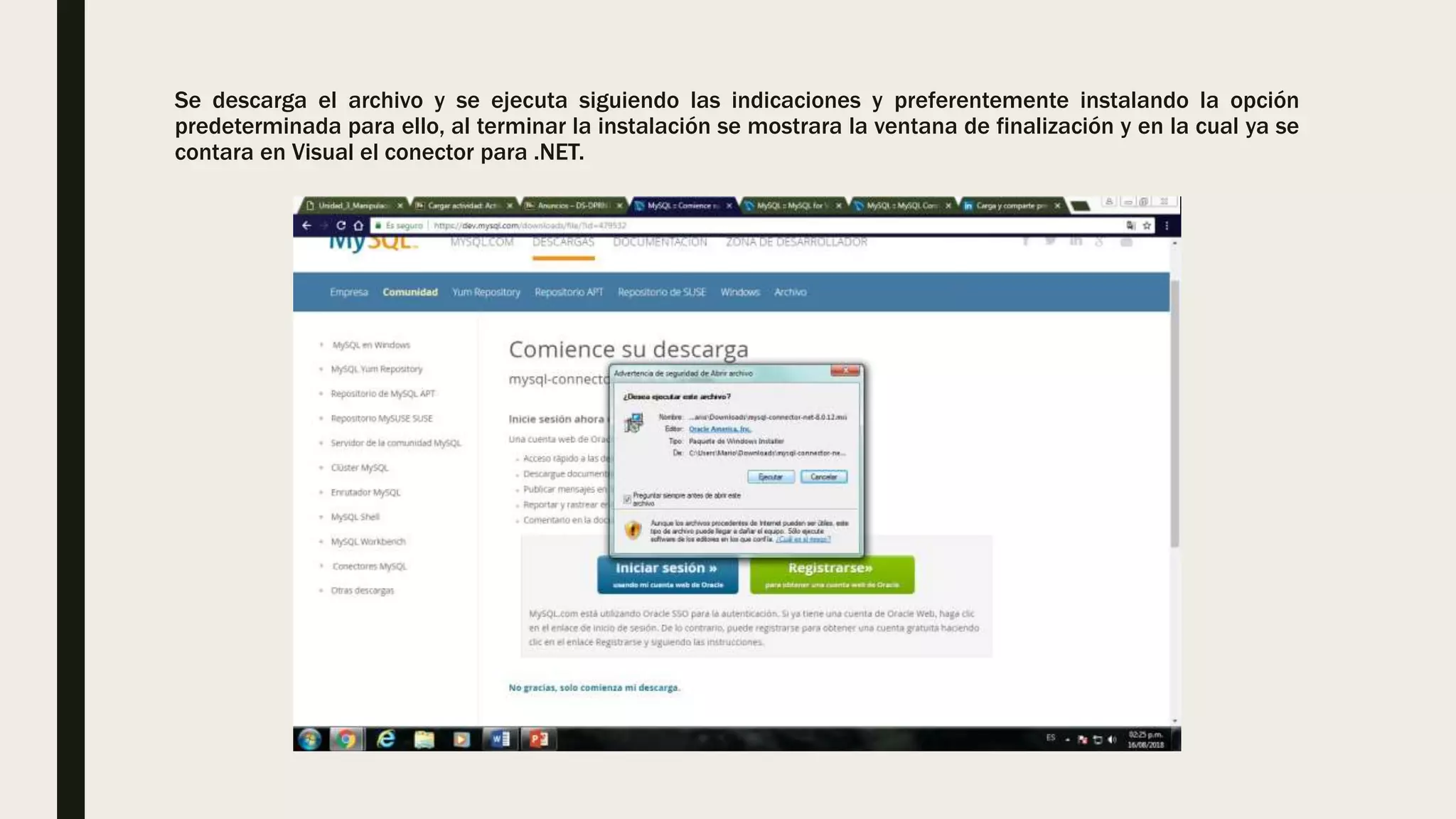Switch to the Anuncios DS-DPRN tab
This screenshot has height=819, width=1456.
(573, 205)
